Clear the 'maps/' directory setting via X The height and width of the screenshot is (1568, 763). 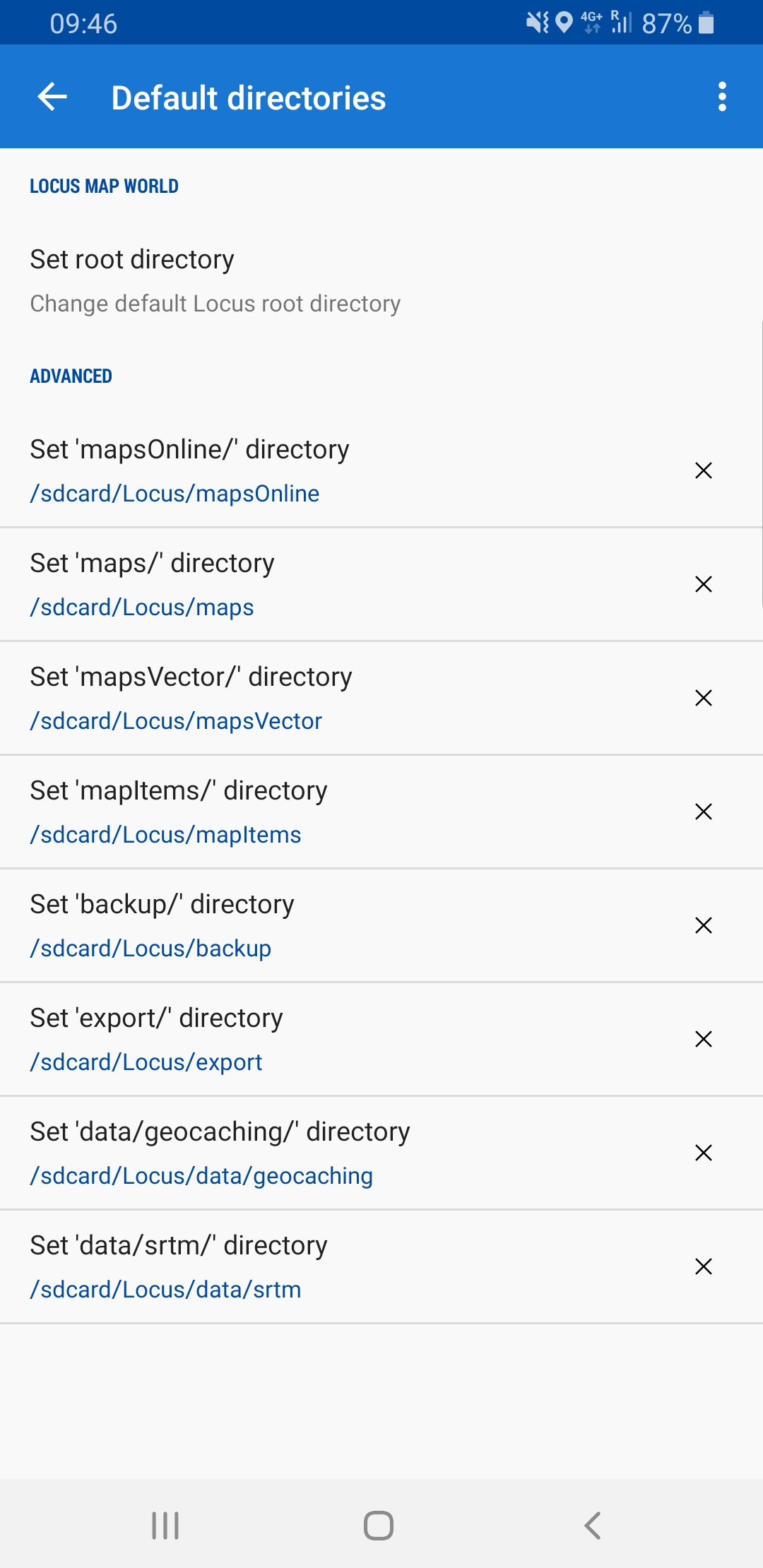(704, 584)
